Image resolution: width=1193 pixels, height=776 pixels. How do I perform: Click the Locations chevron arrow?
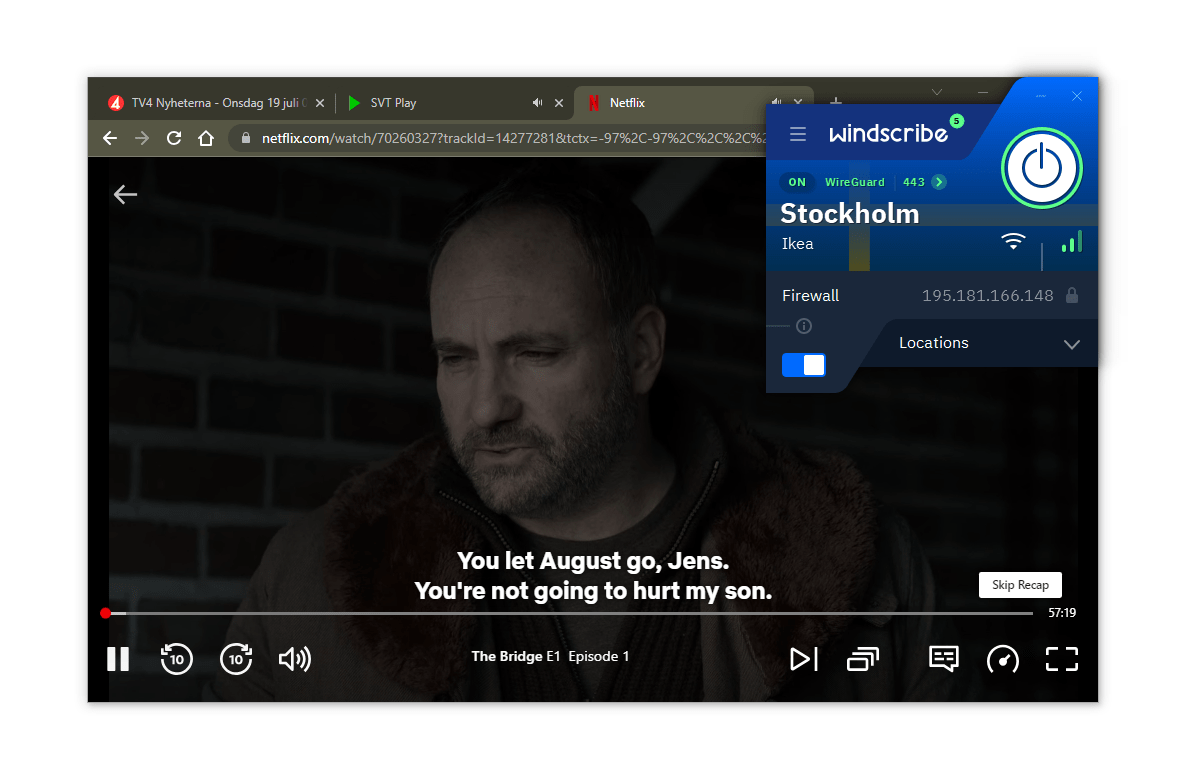click(1072, 345)
